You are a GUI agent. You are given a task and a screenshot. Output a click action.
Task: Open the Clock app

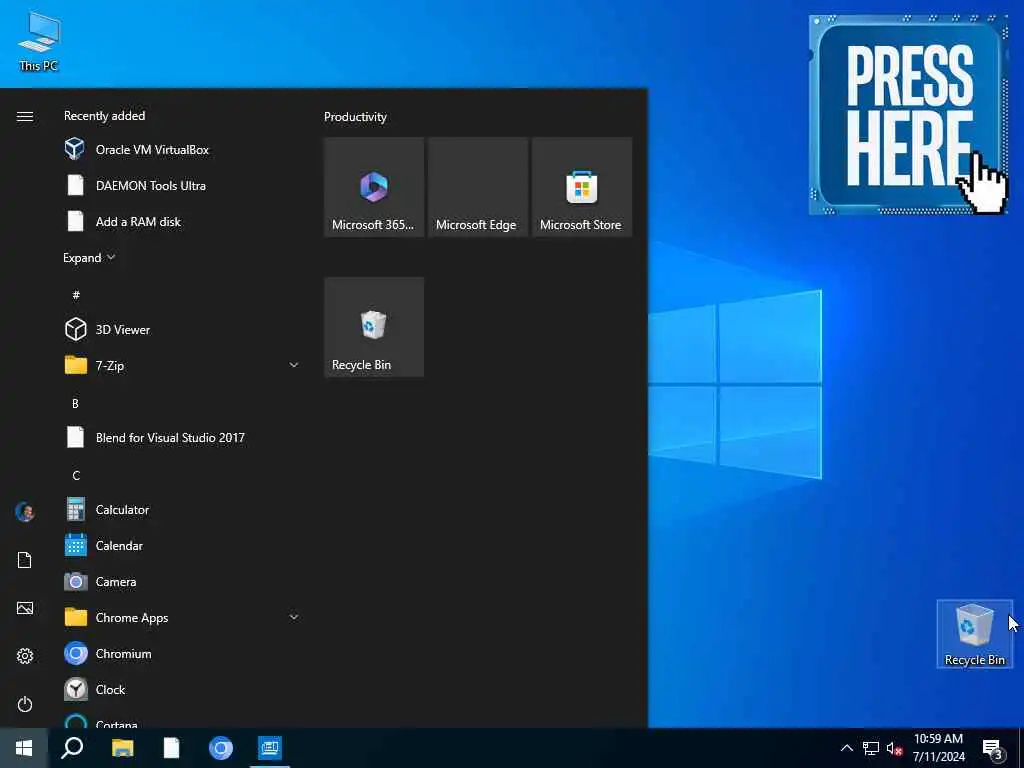(x=183, y=690)
